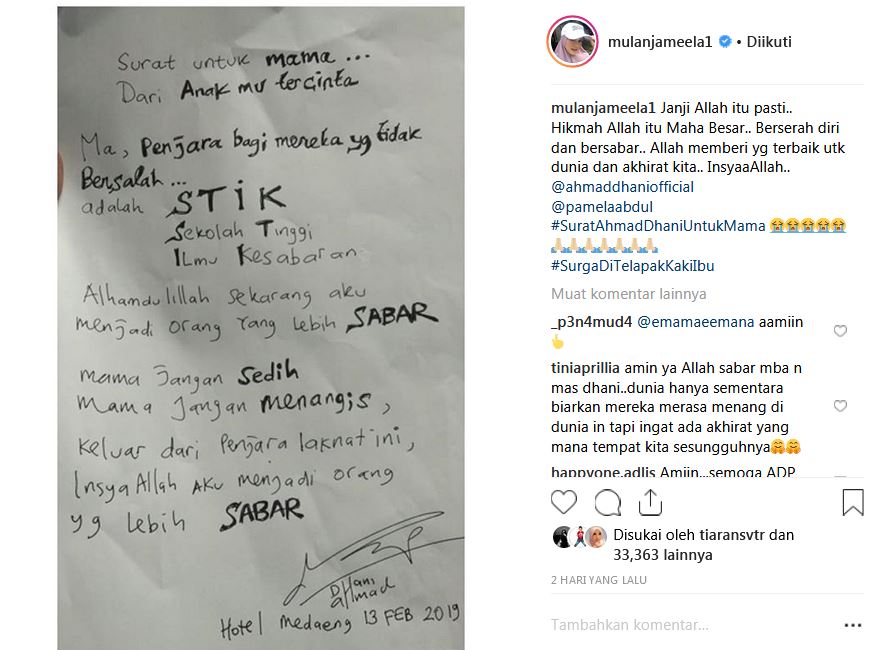Save the post with the bookmark icon

pos(853,502)
